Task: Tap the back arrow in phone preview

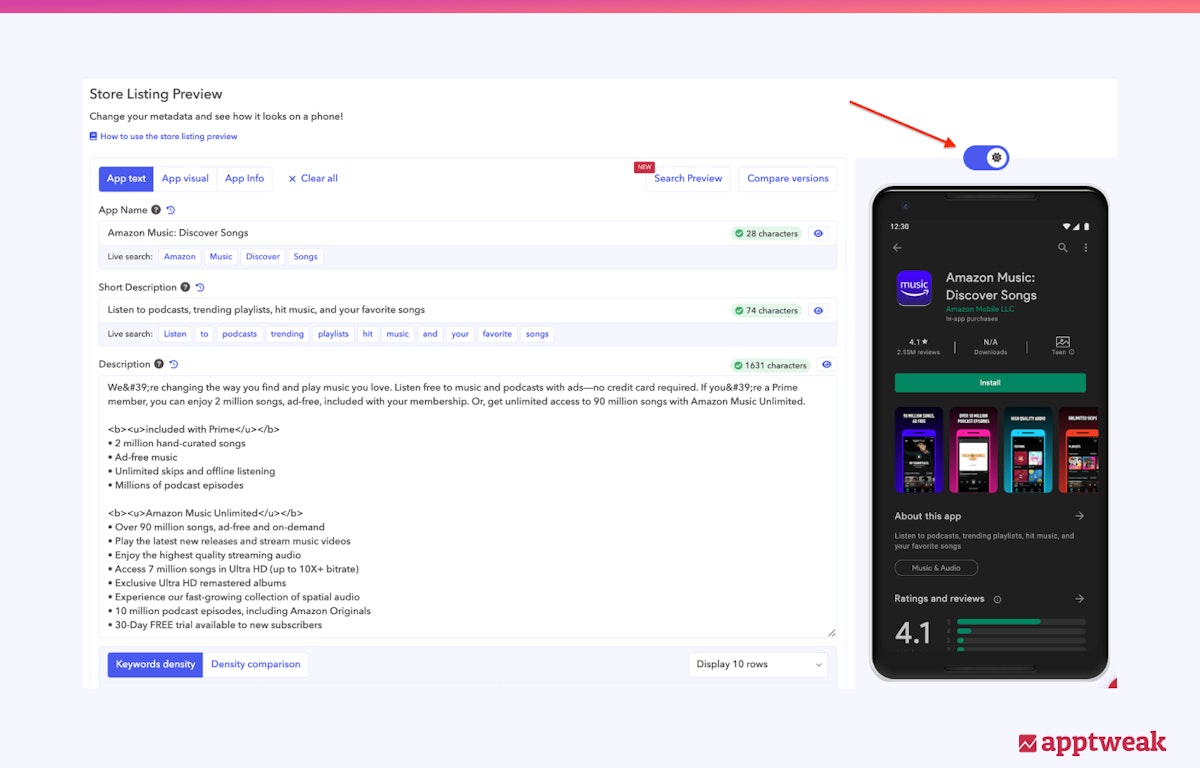Action: tap(897, 248)
